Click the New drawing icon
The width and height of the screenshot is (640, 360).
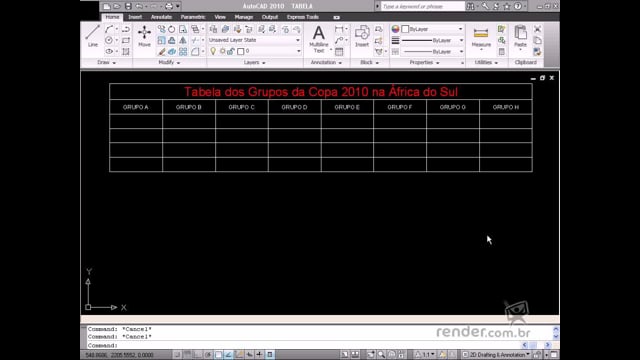pyautogui.click(x=106, y=6)
